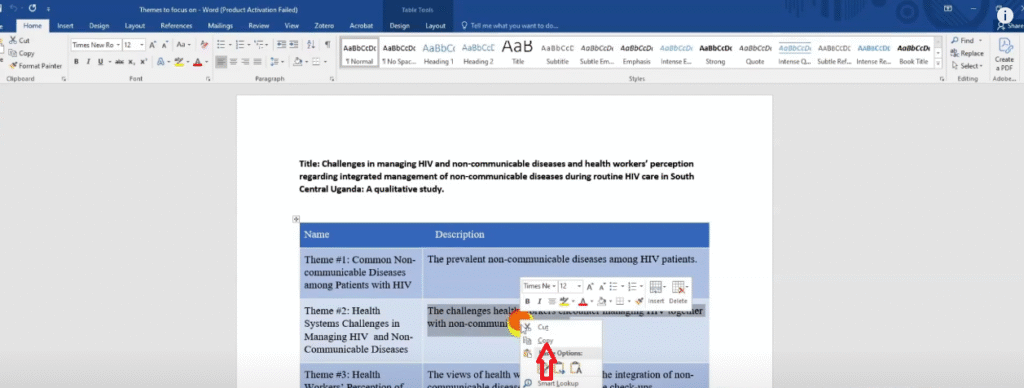Apply the Title style from gallery
The height and width of the screenshot is (388, 1024).
click(517, 54)
